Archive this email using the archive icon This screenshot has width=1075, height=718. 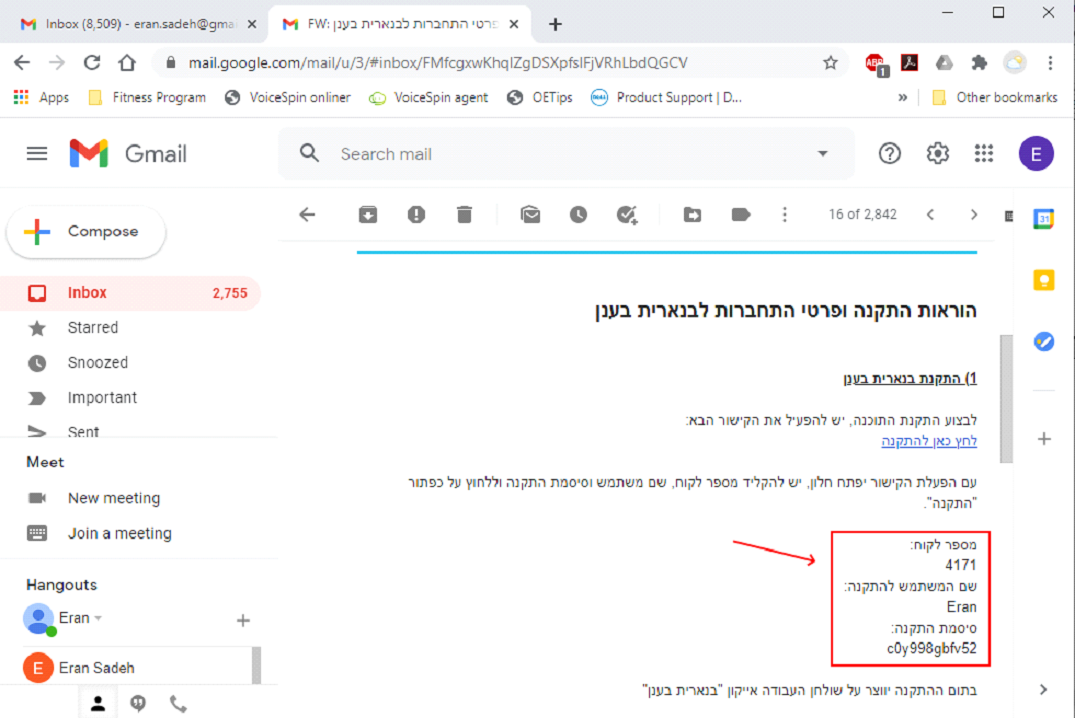(x=368, y=214)
